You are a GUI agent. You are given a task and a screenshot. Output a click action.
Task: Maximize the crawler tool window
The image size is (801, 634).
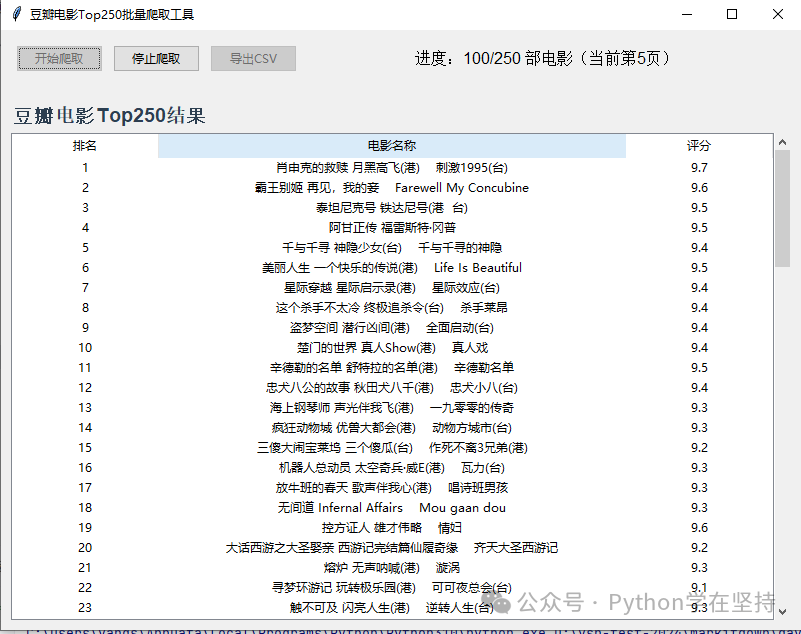click(x=732, y=14)
